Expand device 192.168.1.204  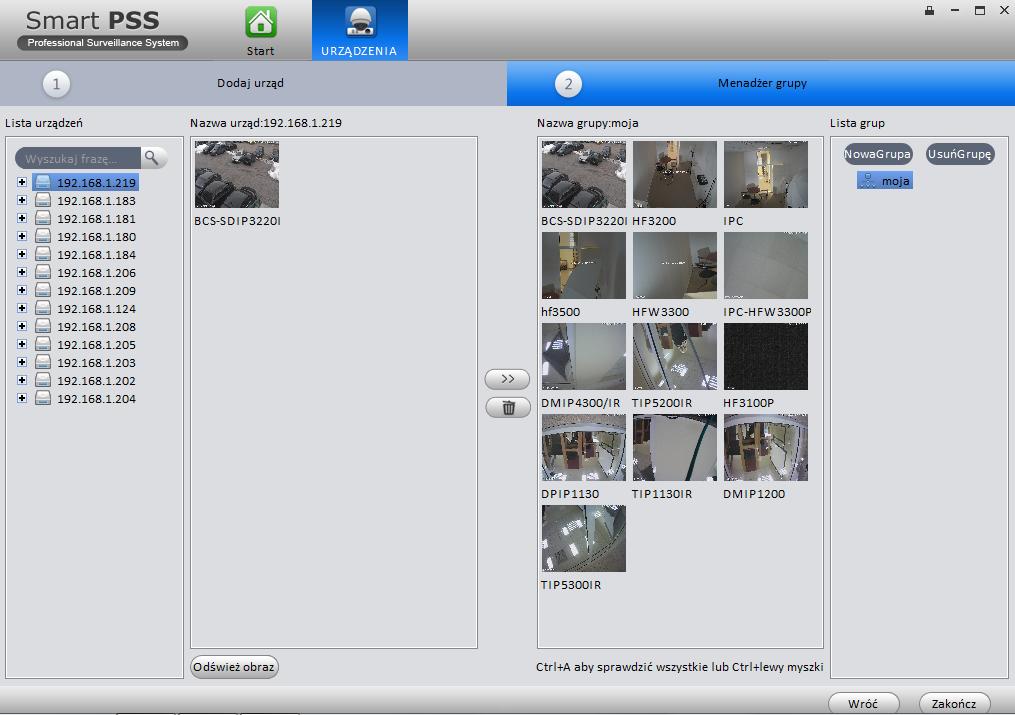click(22, 398)
